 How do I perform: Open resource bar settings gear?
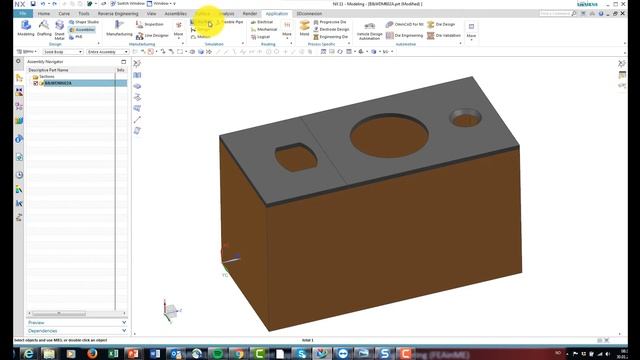(x=18, y=61)
